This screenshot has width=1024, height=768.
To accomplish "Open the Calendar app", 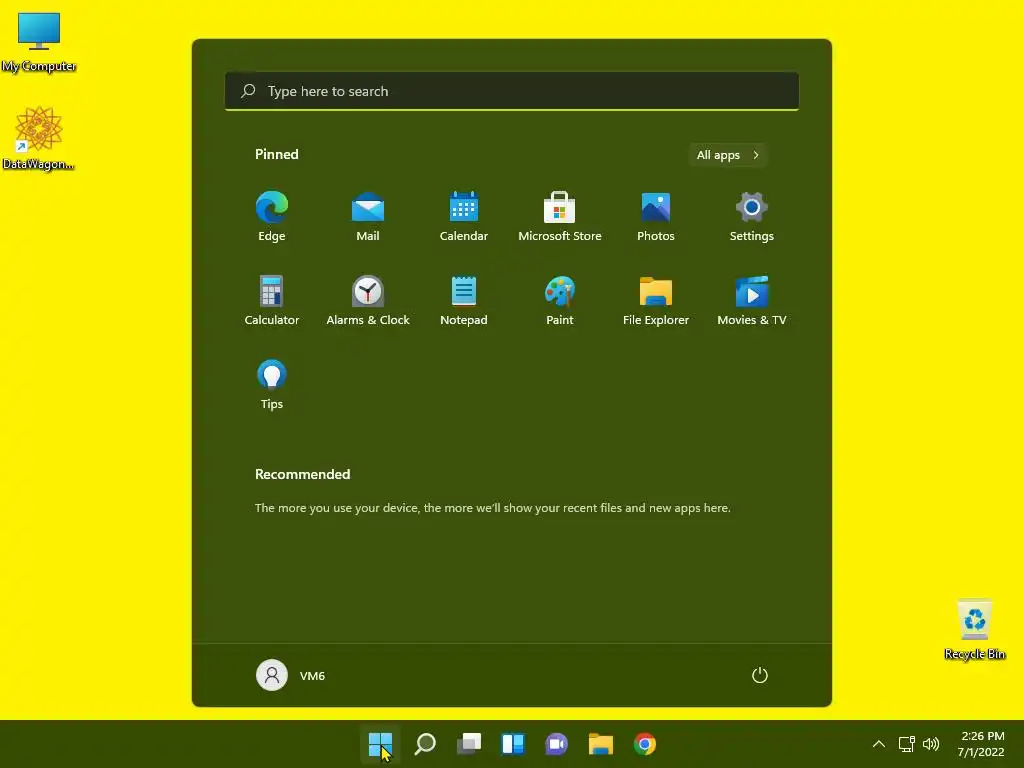I will point(464,217).
